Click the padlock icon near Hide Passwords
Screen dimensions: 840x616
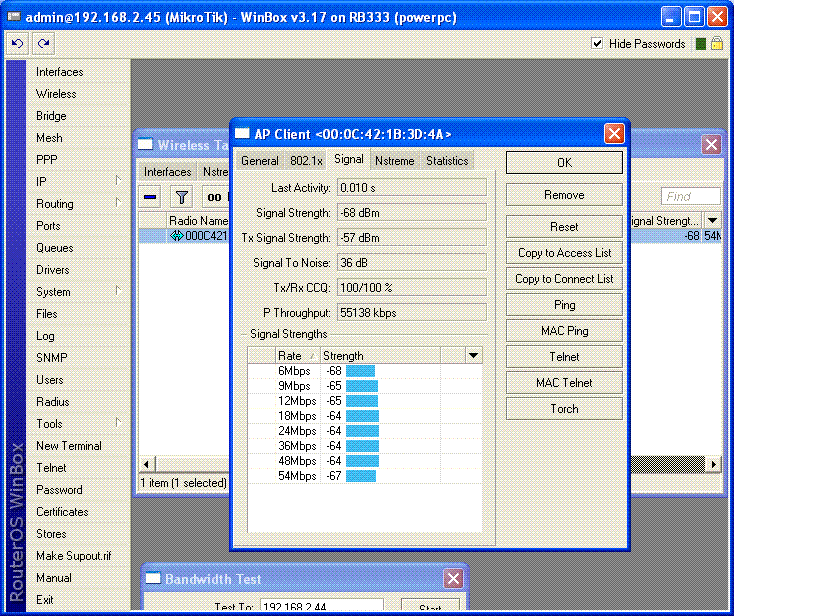point(717,44)
